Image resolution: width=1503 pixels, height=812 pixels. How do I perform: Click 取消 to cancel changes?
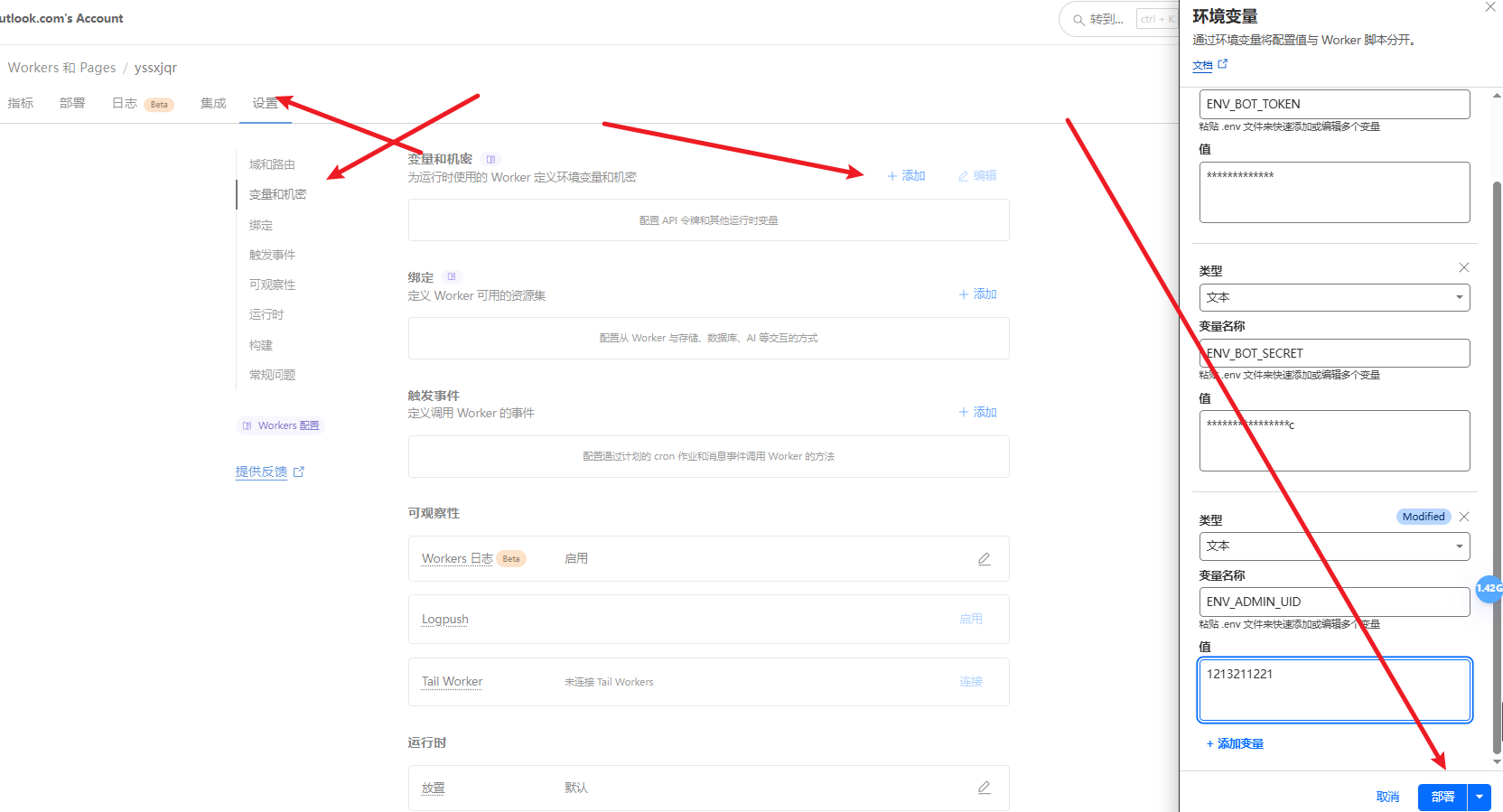(x=1387, y=797)
